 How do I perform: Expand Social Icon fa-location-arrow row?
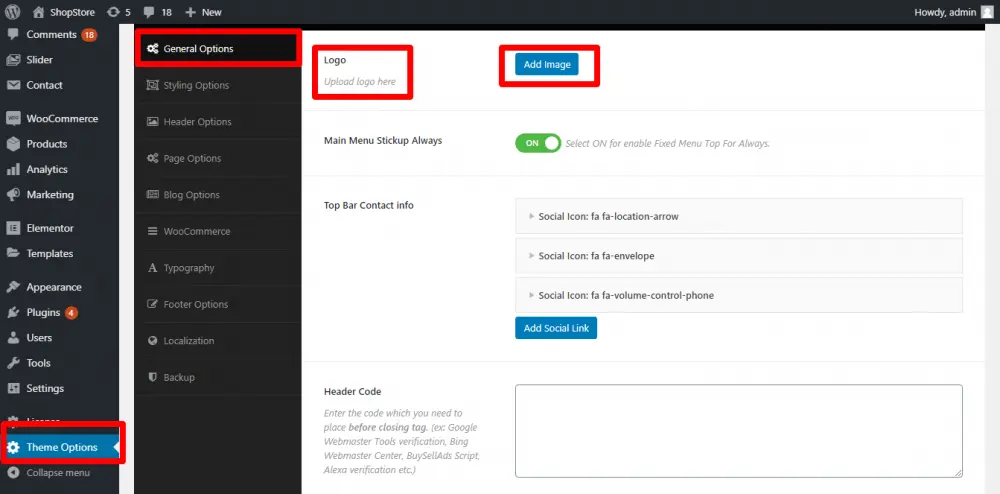coord(739,217)
